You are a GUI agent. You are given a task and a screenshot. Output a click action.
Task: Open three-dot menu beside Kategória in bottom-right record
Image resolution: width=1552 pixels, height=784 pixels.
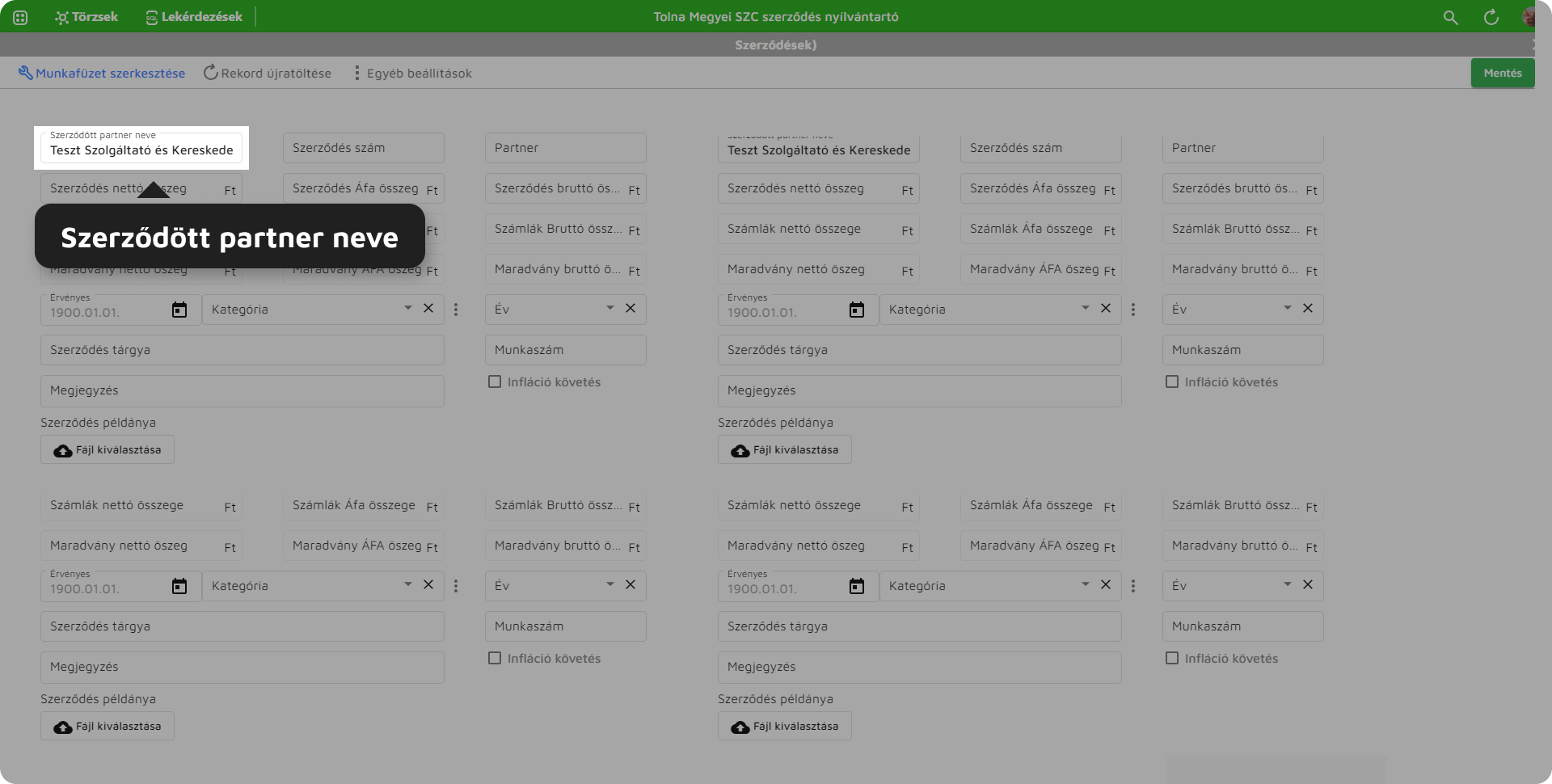pyautogui.click(x=1133, y=586)
